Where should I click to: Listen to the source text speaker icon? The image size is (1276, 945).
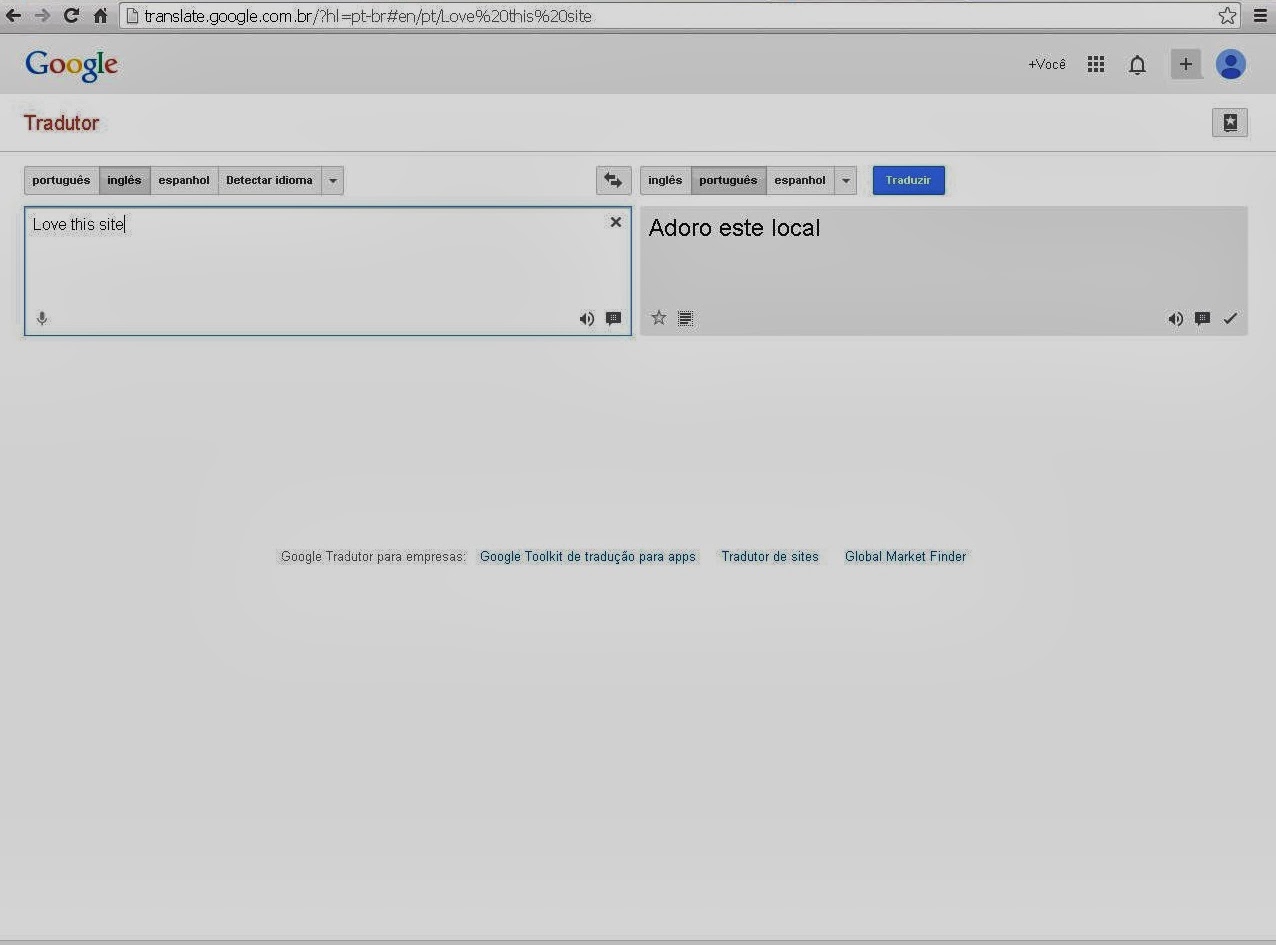pos(587,319)
